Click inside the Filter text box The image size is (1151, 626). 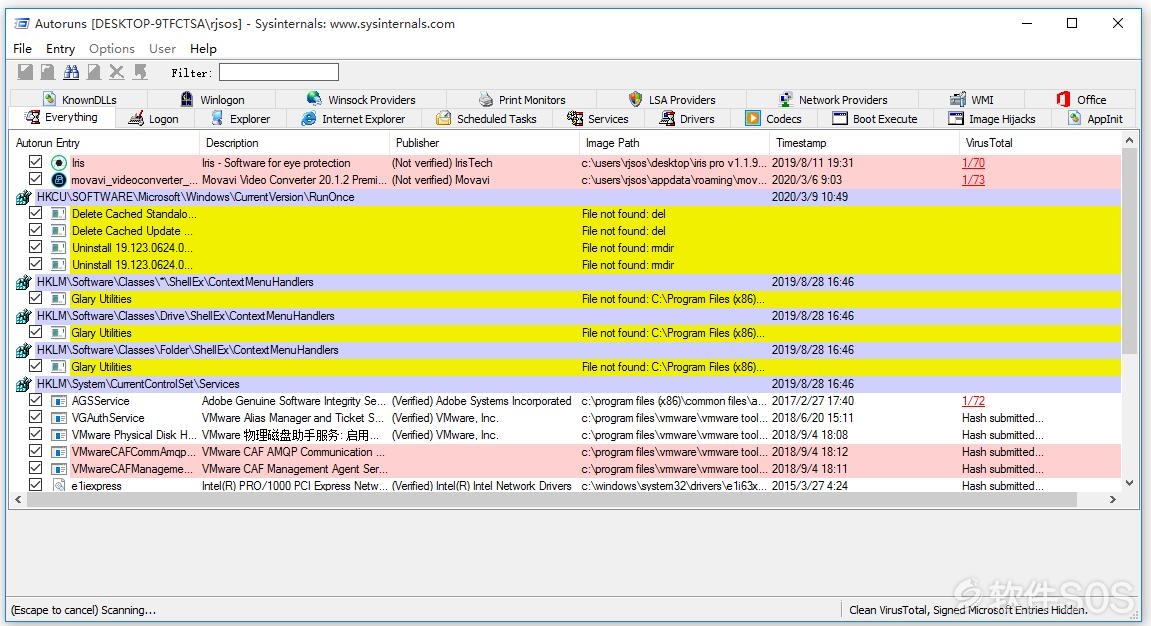279,72
